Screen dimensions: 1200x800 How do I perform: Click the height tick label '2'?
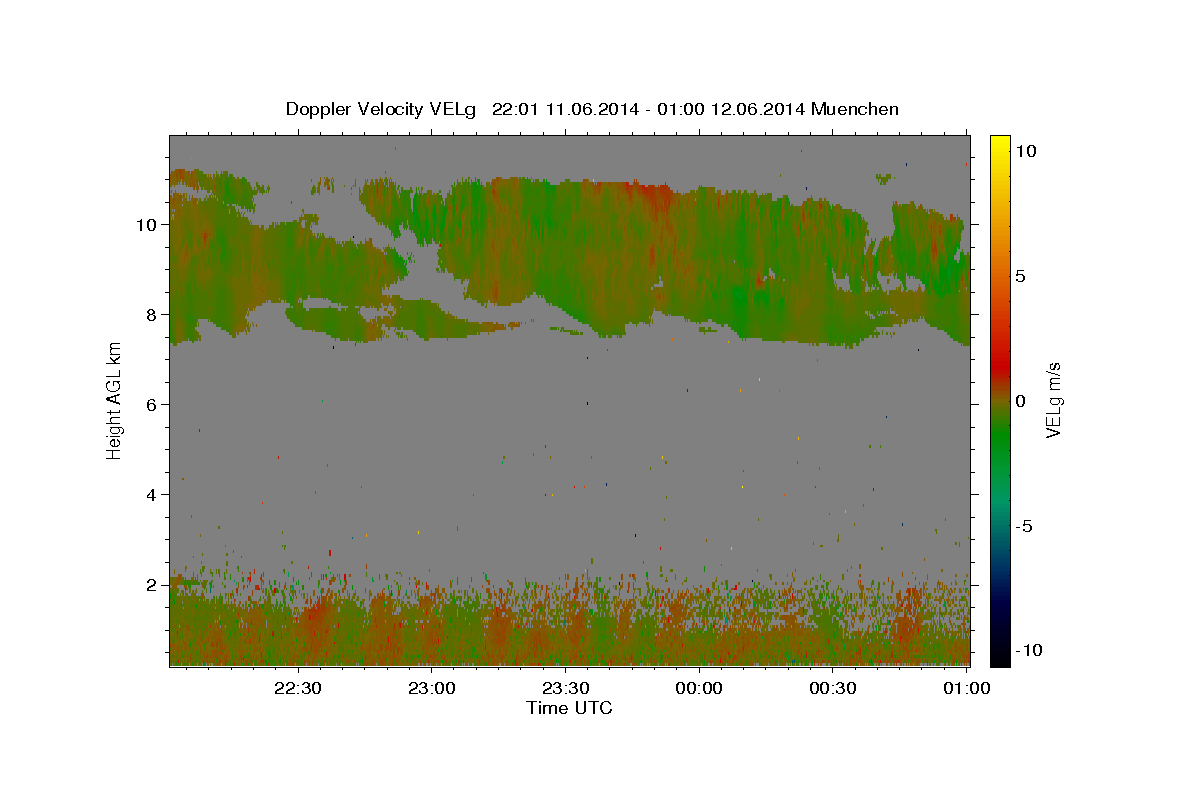[152, 585]
